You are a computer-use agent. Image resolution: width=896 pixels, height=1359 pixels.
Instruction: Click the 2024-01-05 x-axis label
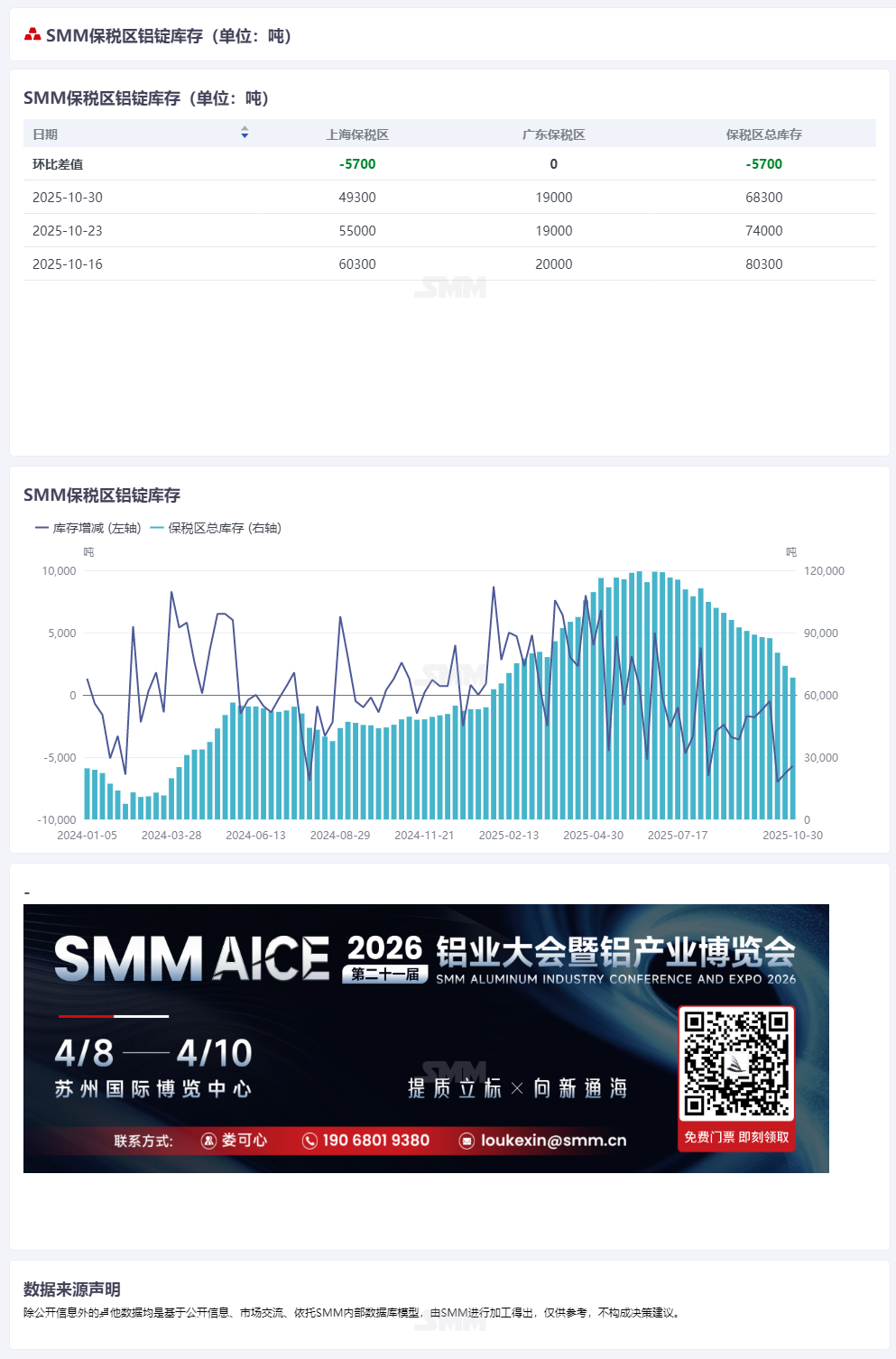(x=88, y=836)
